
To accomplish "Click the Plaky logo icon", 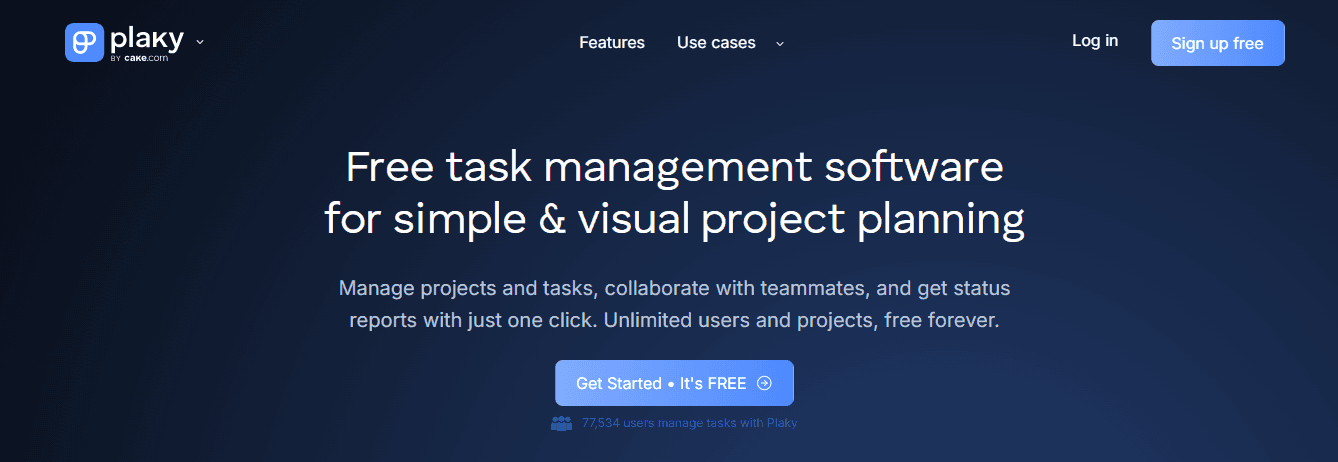I will pyautogui.click(x=85, y=43).
